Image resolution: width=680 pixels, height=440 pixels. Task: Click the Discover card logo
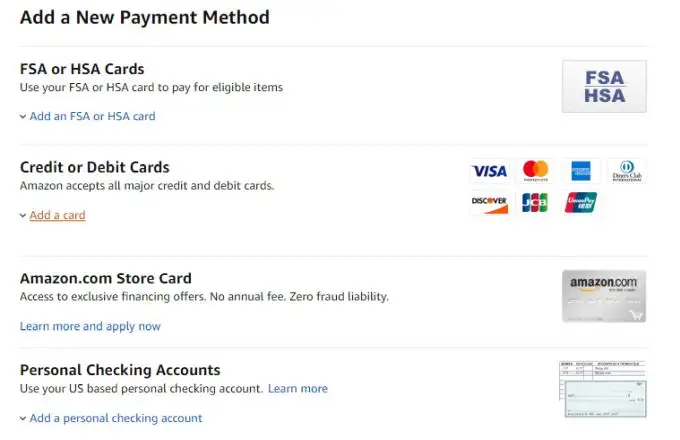(x=489, y=203)
